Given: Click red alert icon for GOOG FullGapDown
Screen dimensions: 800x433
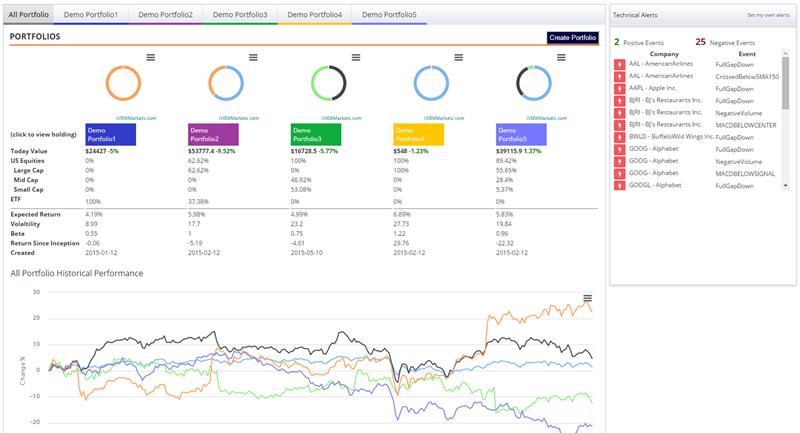Looking at the screenshot, I should 619,149.
